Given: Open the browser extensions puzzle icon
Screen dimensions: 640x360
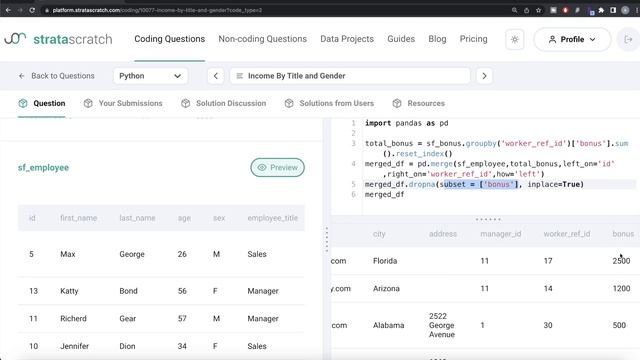Looking at the screenshot, I should (601, 10).
